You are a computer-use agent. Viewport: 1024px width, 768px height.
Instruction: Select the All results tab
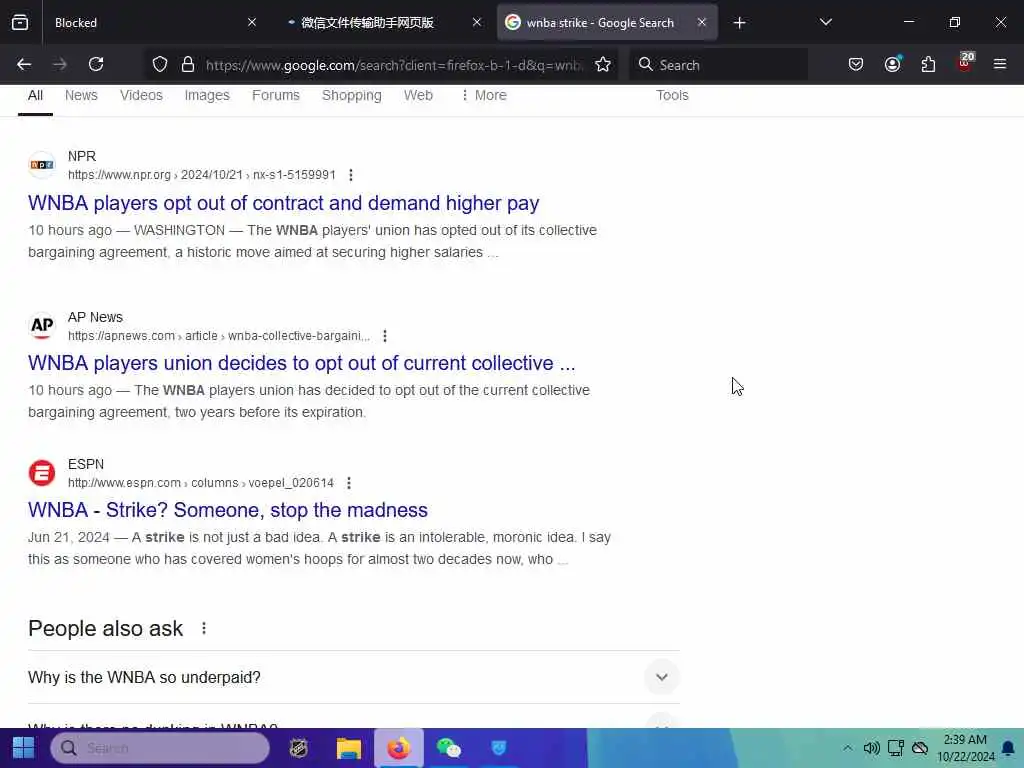(35, 95)
